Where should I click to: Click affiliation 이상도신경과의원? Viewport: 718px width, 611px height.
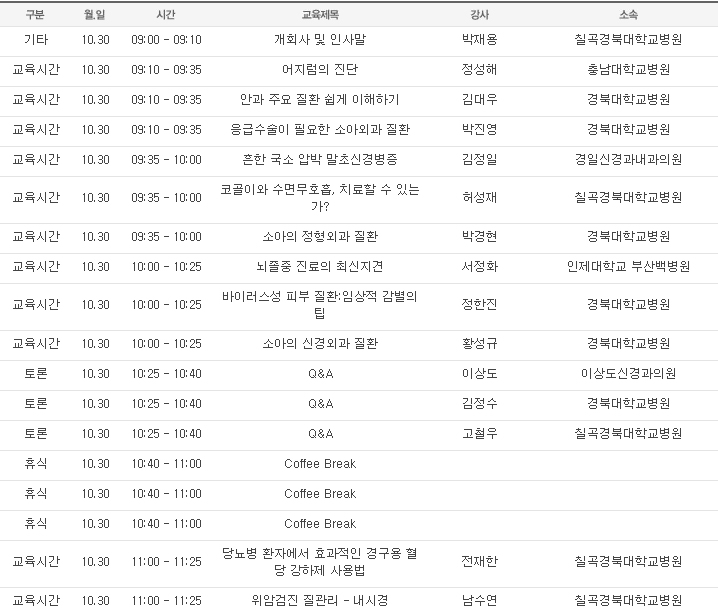pos(628,374)
